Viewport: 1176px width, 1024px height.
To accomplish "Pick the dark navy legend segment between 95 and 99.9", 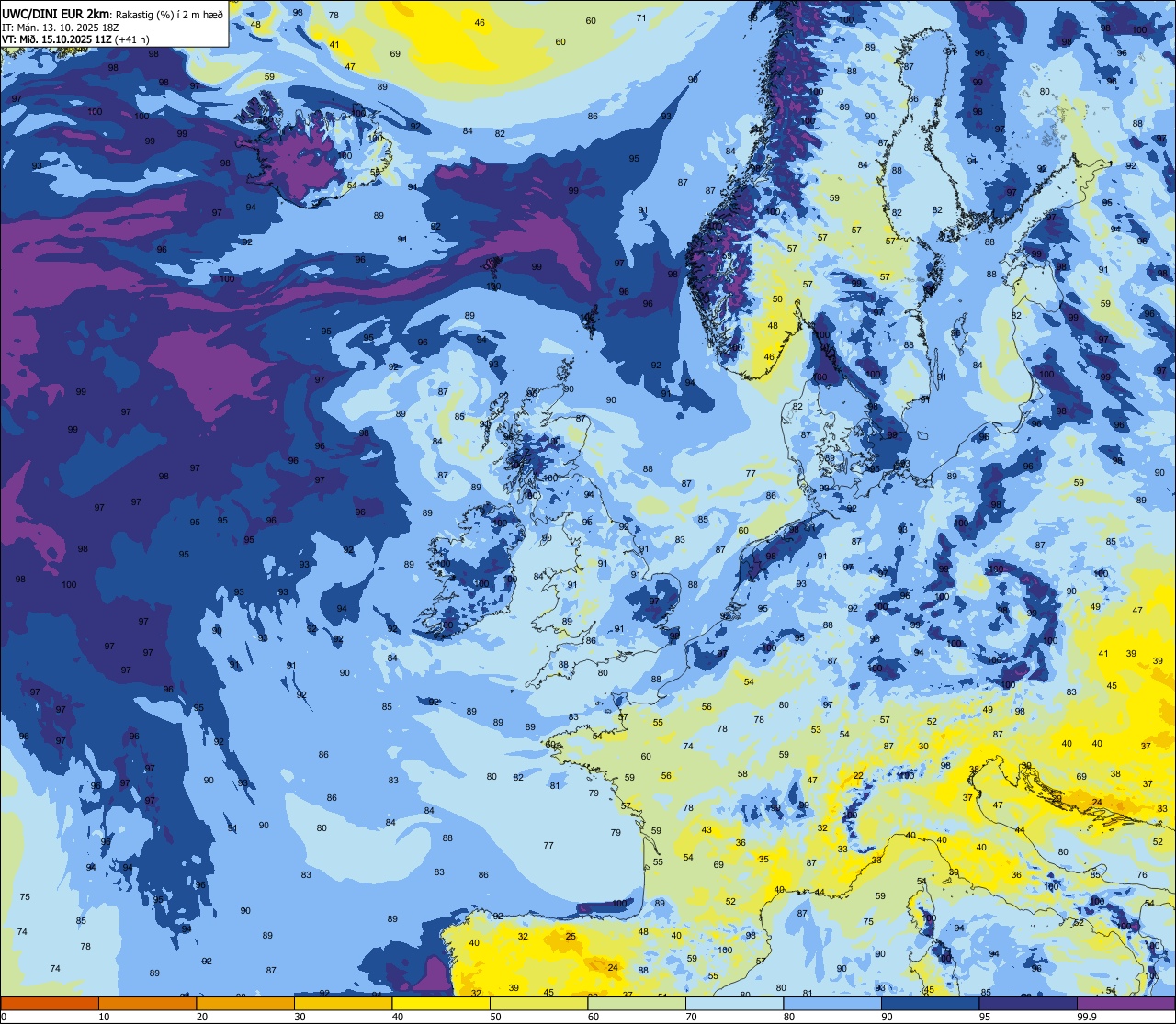I will point(1028,1003).
